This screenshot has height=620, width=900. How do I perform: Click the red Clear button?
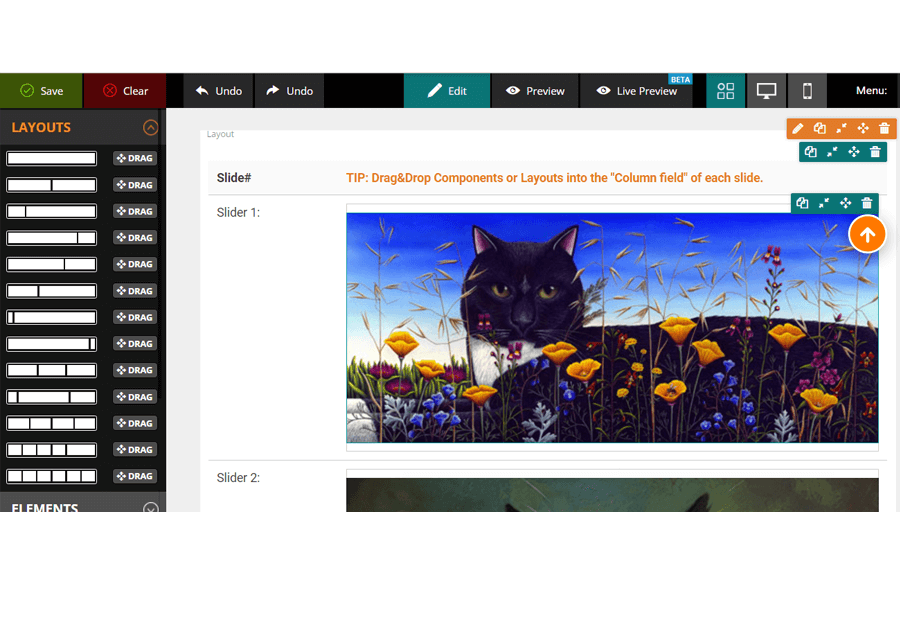click(125, 91)
